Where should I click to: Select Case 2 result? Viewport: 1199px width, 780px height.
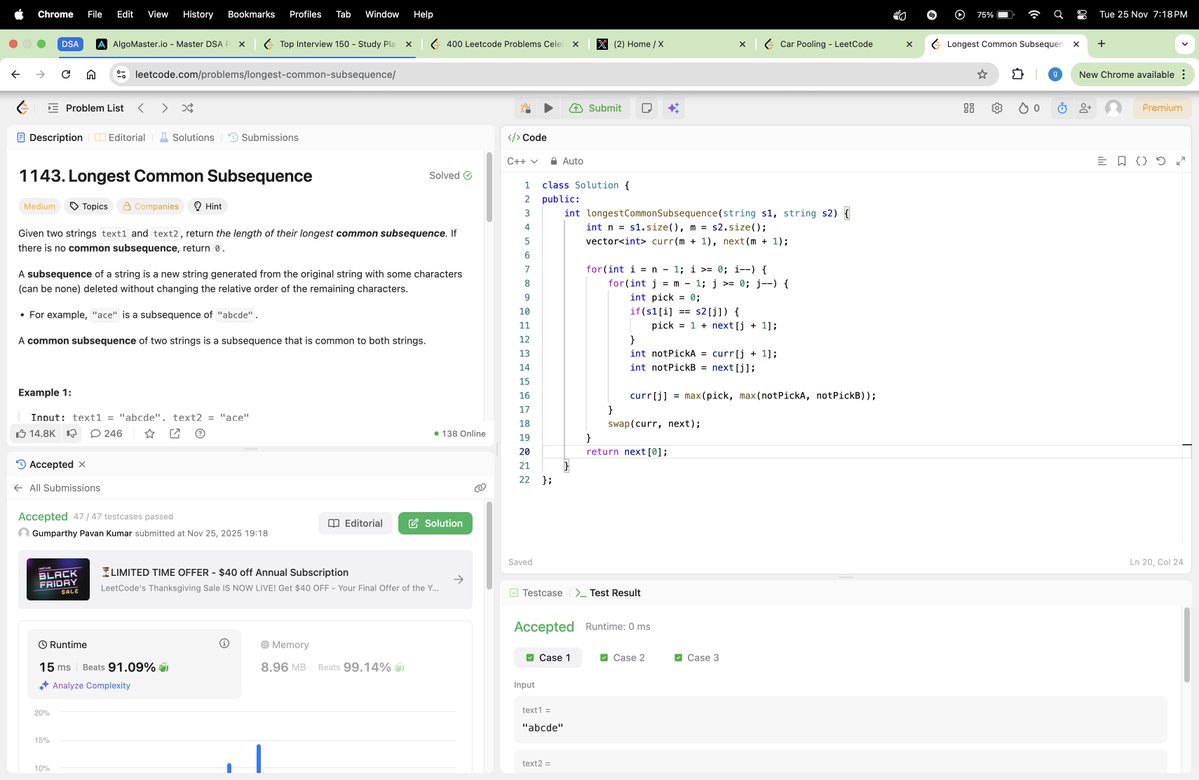point(622,658)
